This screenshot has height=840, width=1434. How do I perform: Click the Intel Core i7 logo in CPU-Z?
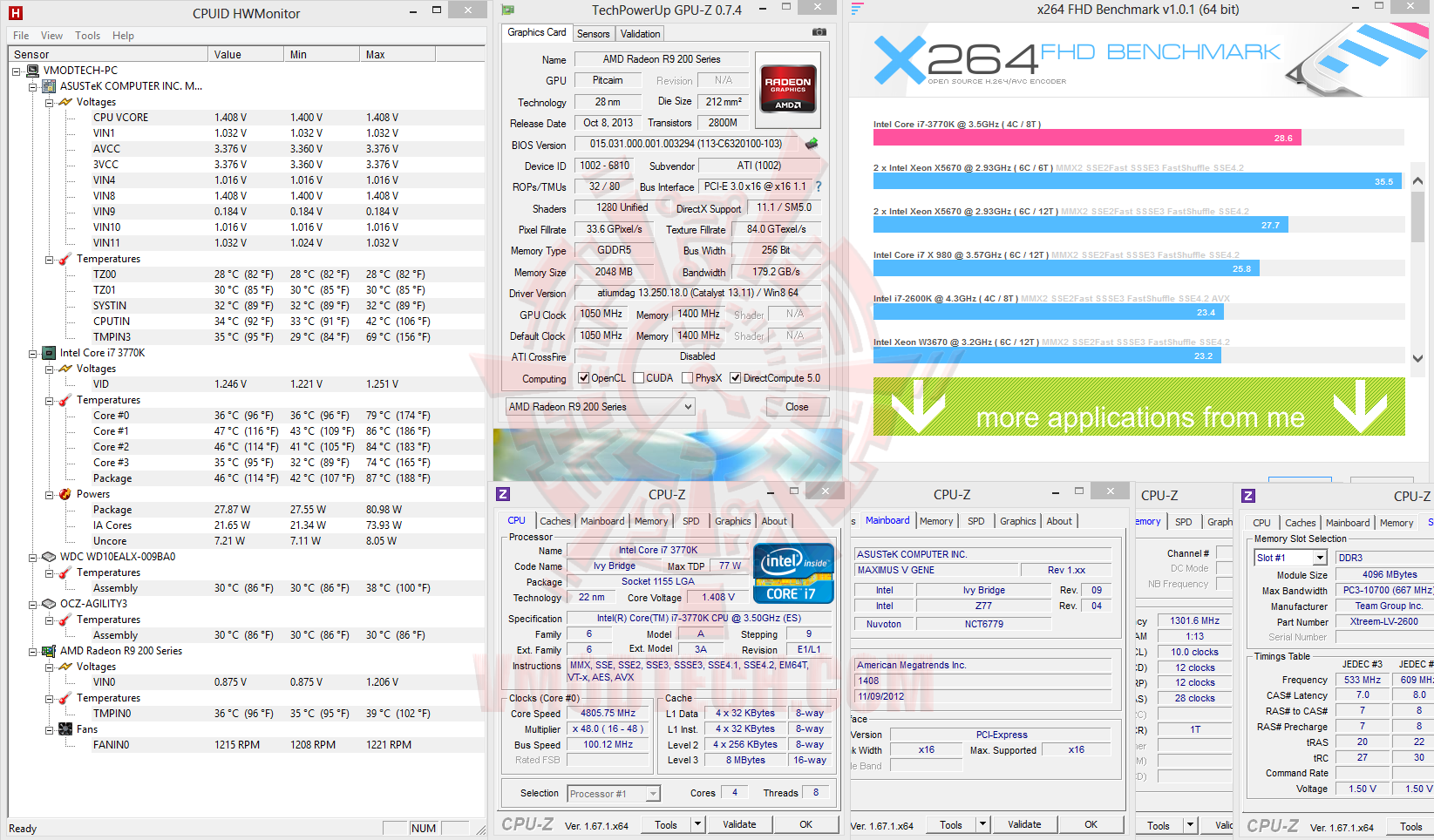point(793,573)
